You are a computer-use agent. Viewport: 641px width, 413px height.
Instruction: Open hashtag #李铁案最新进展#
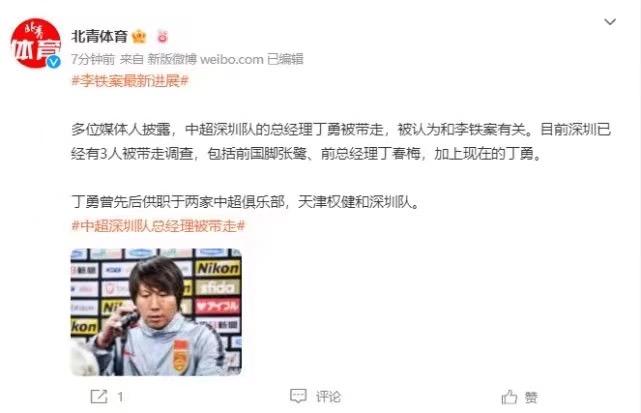(x=130, y=81)
